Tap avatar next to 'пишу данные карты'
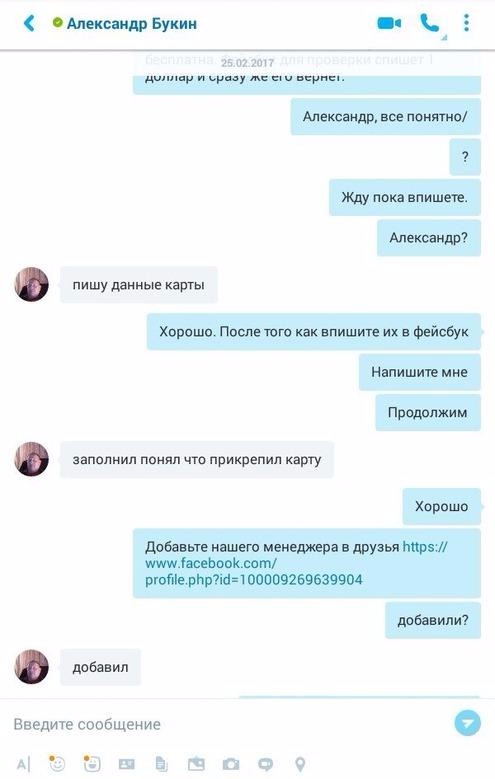This screenshot has height=779, width=495. 32,285
